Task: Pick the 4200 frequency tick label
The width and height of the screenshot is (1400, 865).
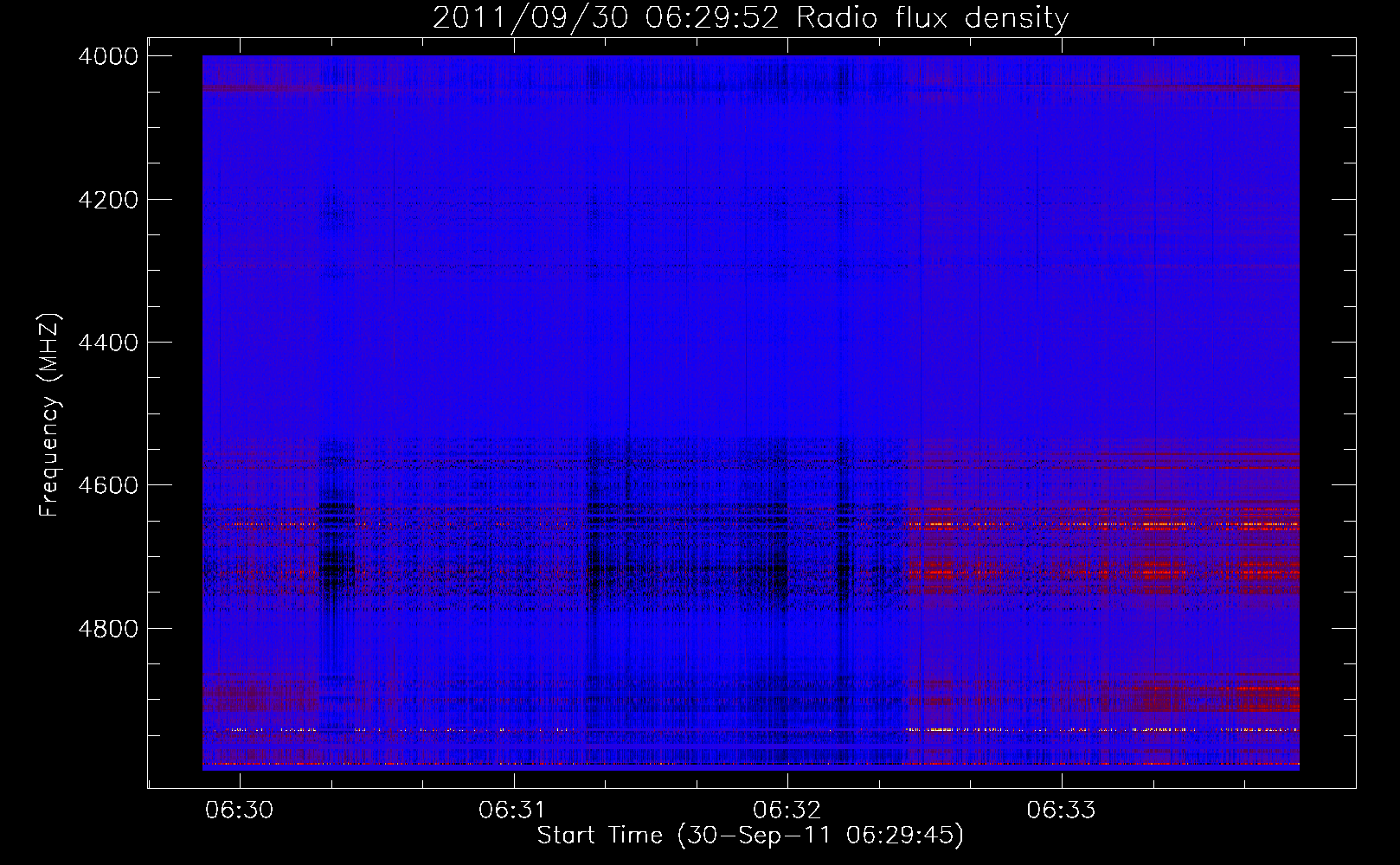Action: coord(108,200)
